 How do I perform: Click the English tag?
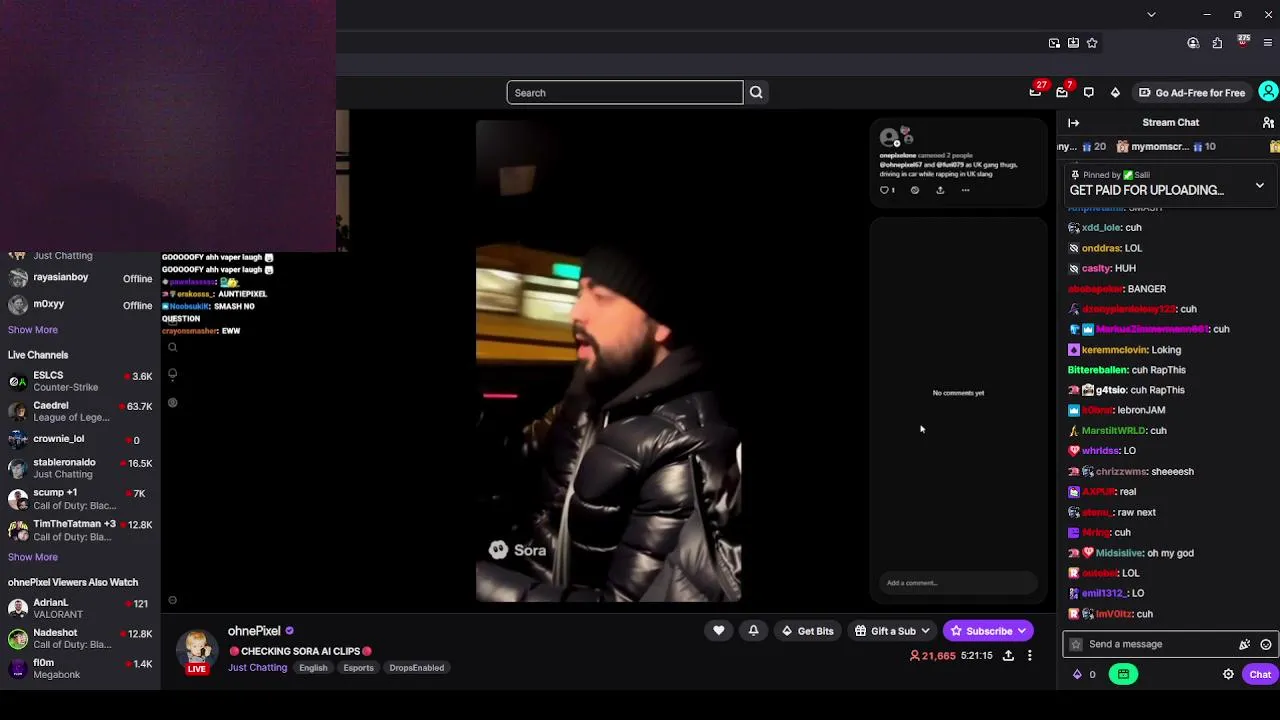tap(313, 668)
